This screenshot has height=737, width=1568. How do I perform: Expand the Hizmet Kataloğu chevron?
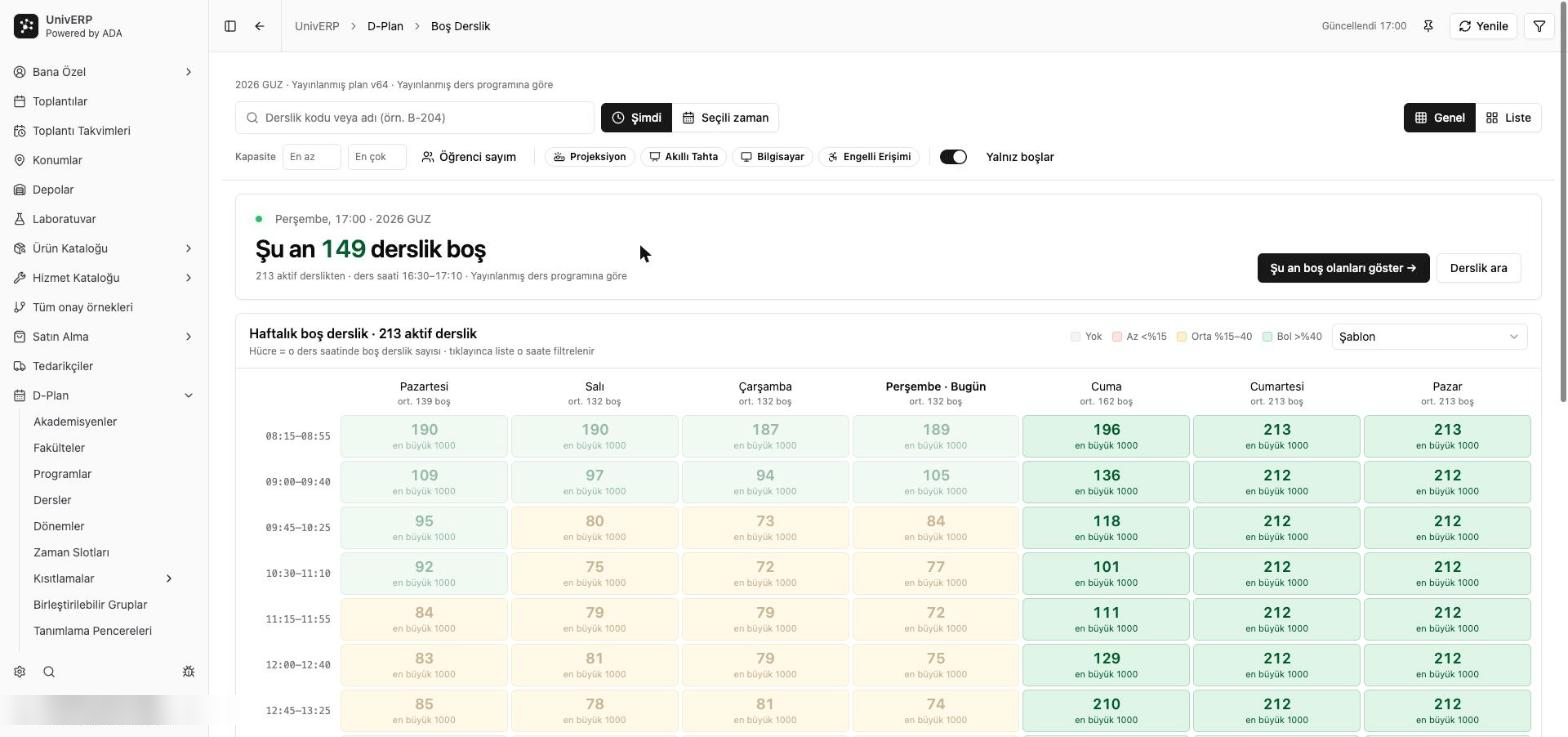coord(188,278)
